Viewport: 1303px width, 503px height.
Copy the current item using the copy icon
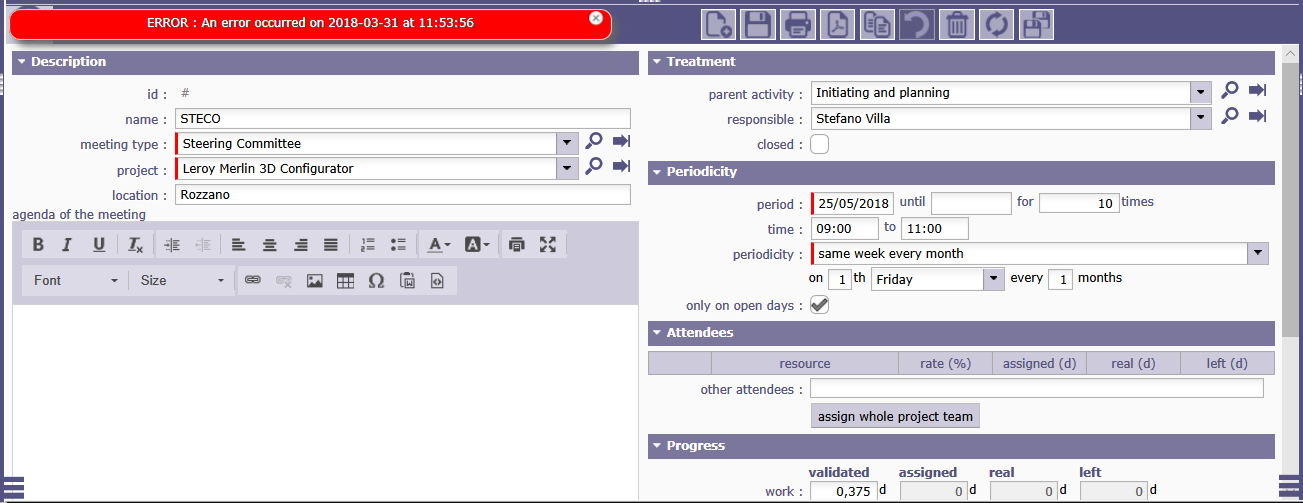[x=877, y=24]
